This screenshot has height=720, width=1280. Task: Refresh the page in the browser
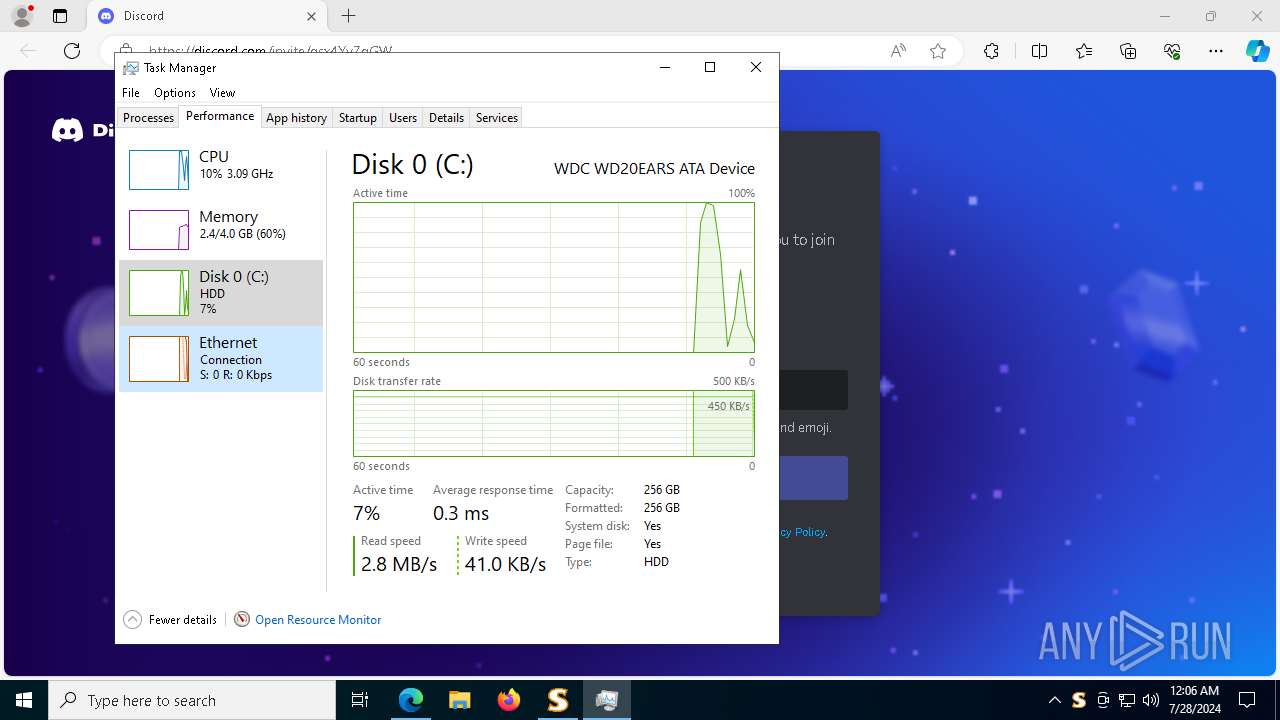pos(72,51)
